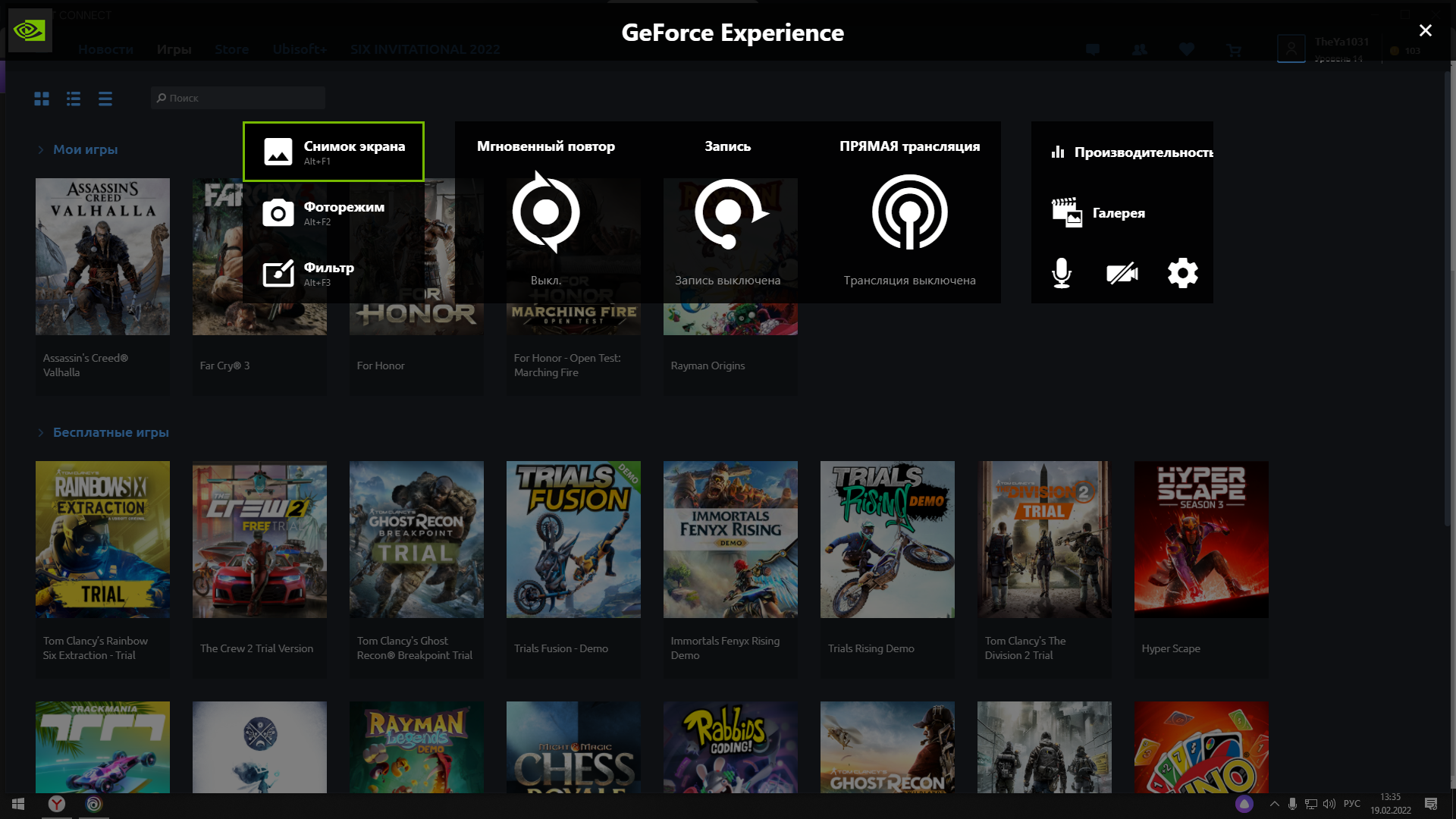This screenshot has height=819, width=1456.
Task: Close the GeForce Experience overlay
Action: click(1426, 30)
